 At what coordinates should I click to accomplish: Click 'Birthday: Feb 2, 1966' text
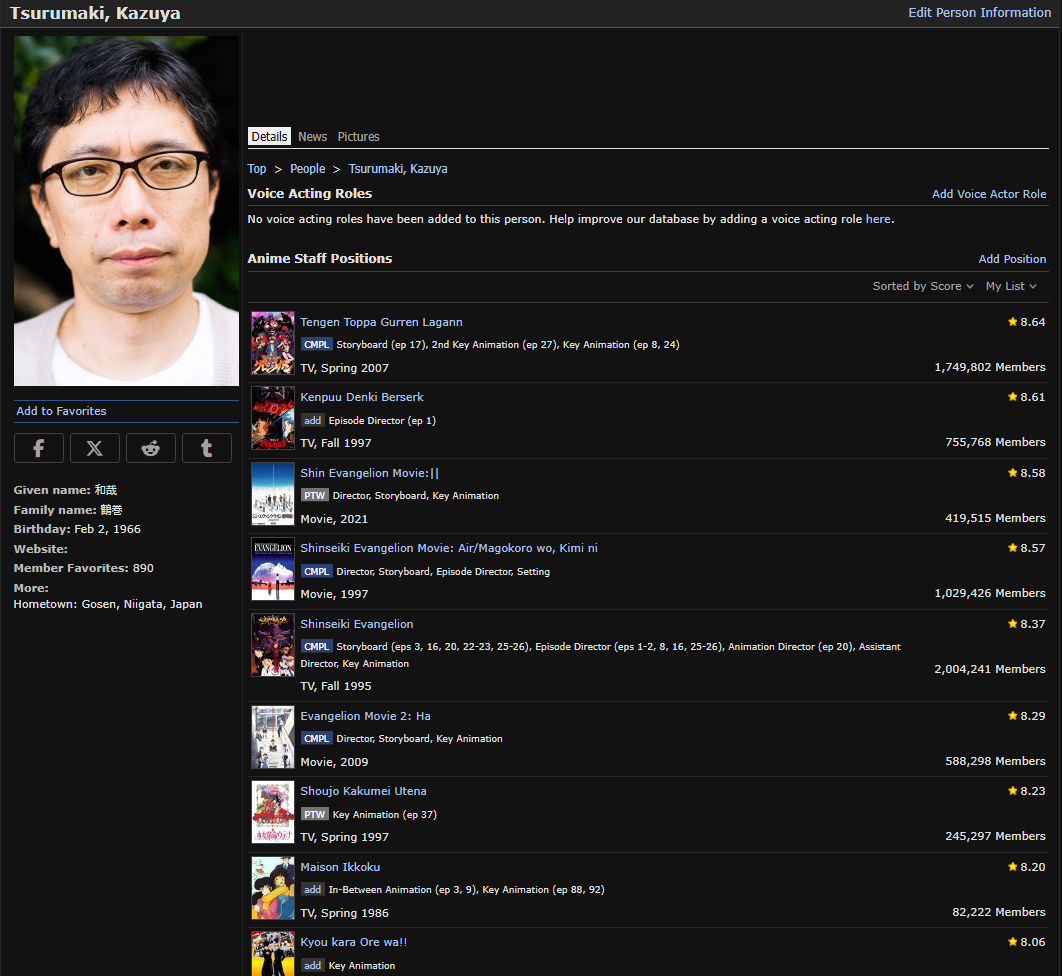click(77, 529)
